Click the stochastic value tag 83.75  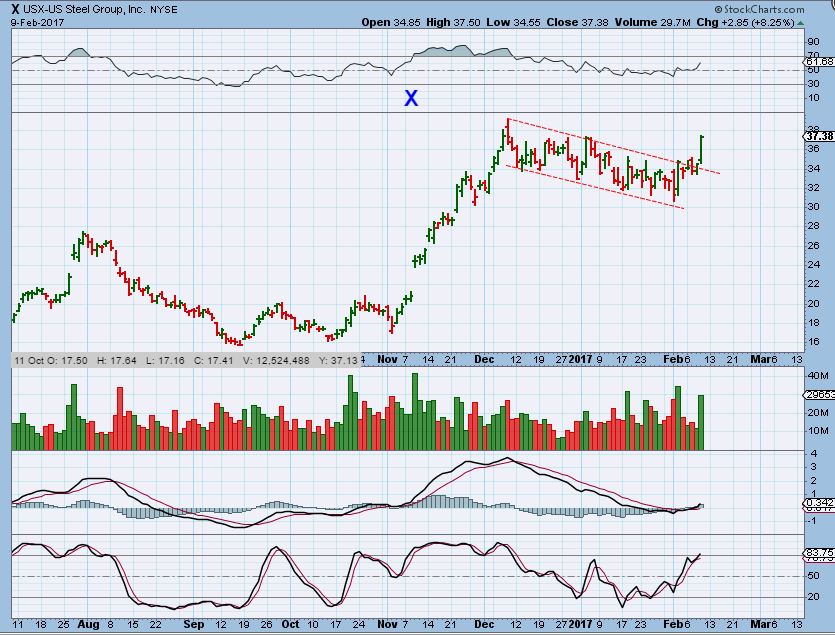[x=819, y=553]
